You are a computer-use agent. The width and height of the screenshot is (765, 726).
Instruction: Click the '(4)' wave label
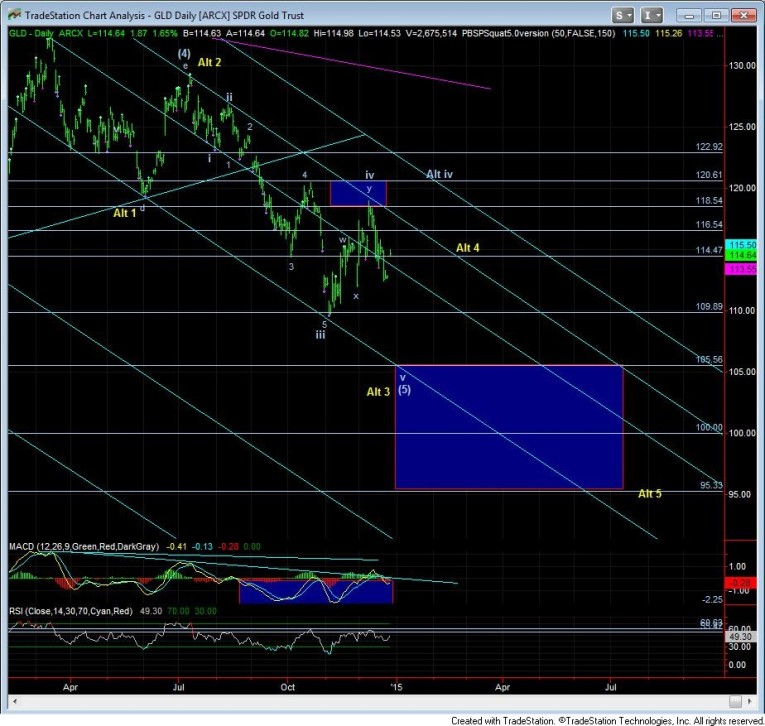tap(184, 53)
